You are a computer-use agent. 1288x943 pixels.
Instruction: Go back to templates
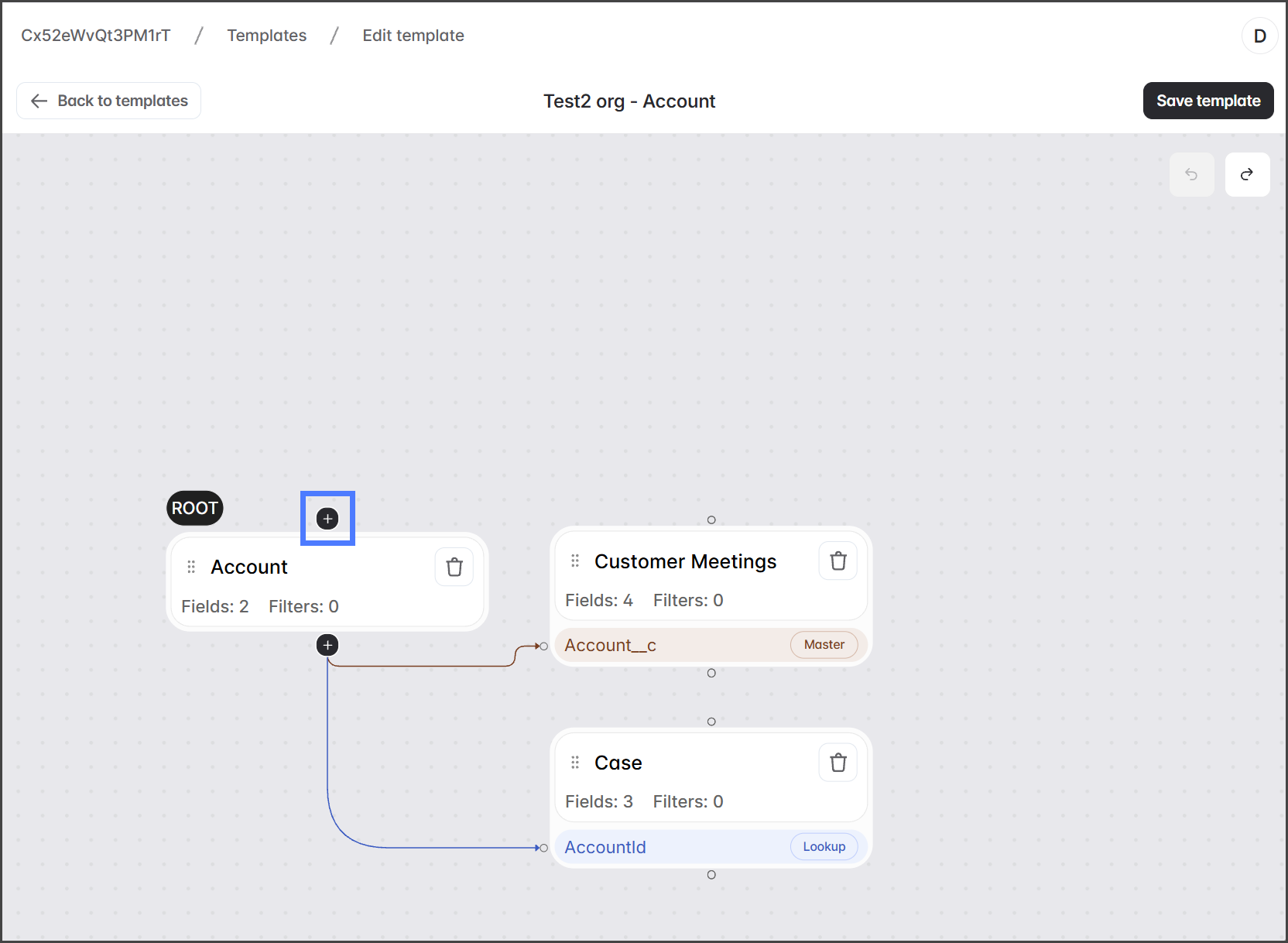point(109,101)
